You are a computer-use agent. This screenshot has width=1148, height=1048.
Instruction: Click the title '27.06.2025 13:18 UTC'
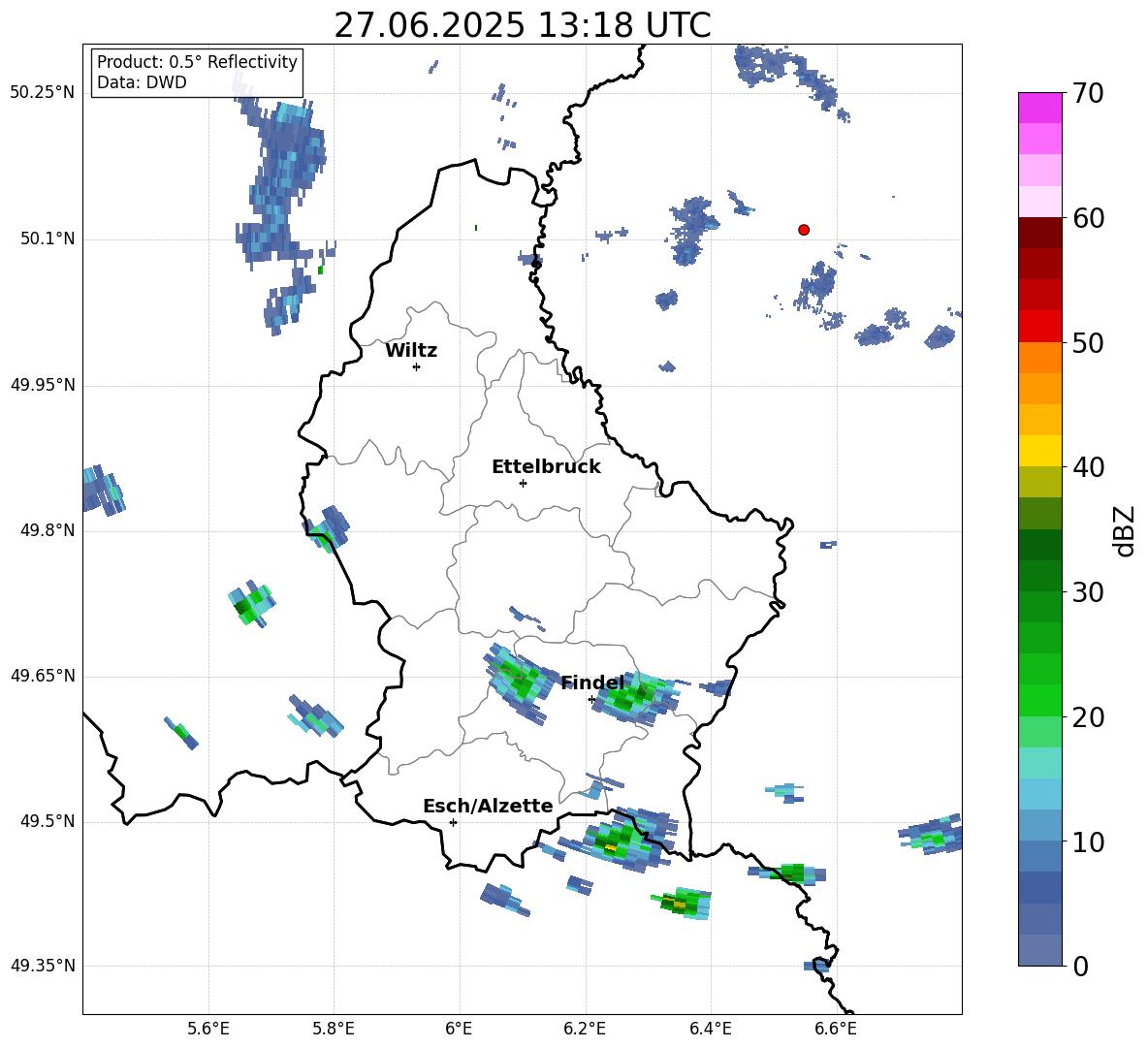click(x=522, y=25)
